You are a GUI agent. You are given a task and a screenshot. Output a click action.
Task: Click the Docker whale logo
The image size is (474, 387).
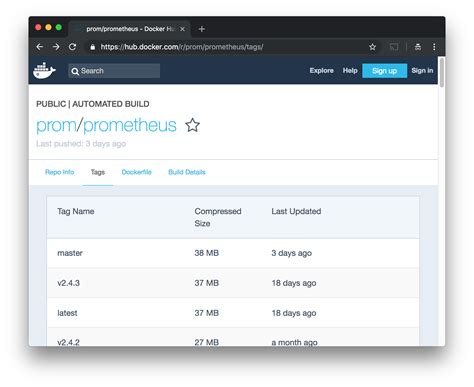[x=44, y=71]
